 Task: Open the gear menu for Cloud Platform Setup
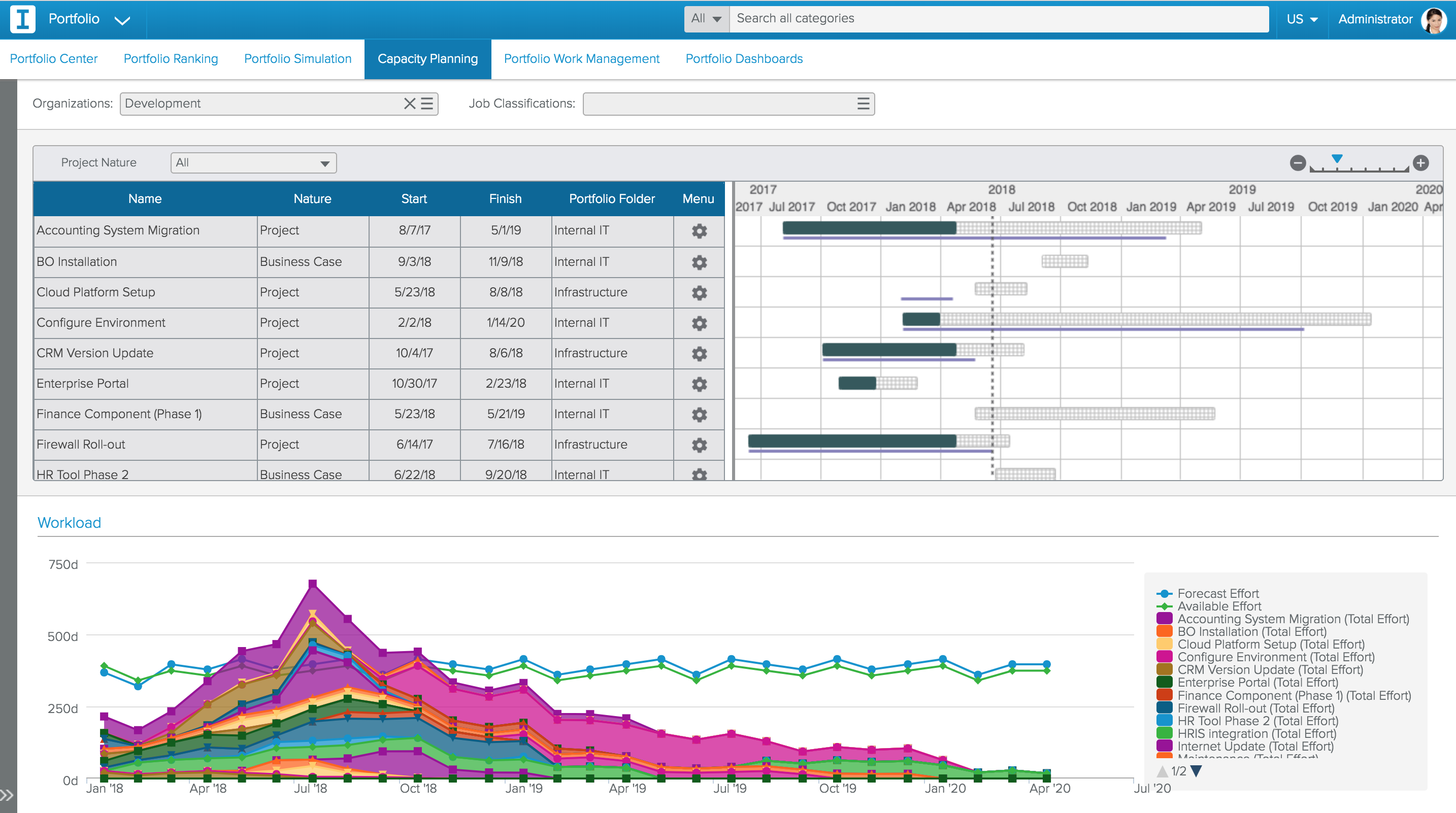pos(699,293)
